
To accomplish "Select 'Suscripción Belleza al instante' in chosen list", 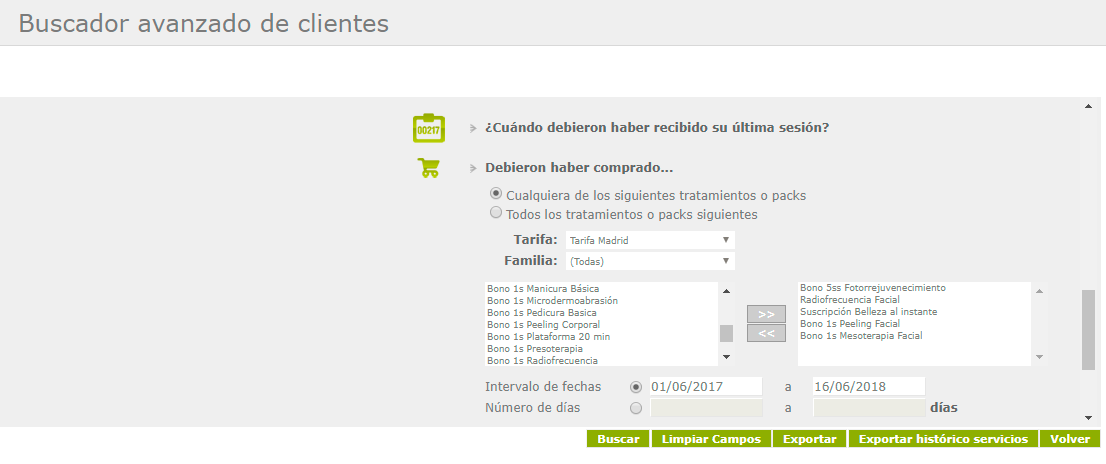I will tap(868, 312).
